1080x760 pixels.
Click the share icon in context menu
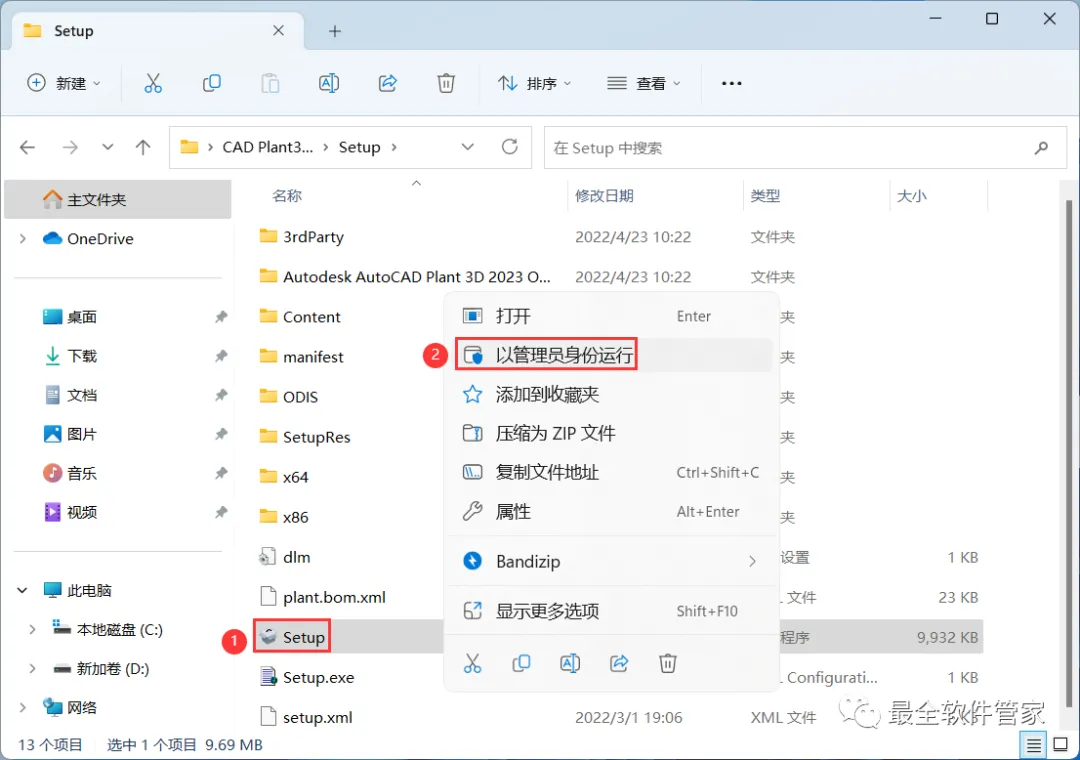619,664
